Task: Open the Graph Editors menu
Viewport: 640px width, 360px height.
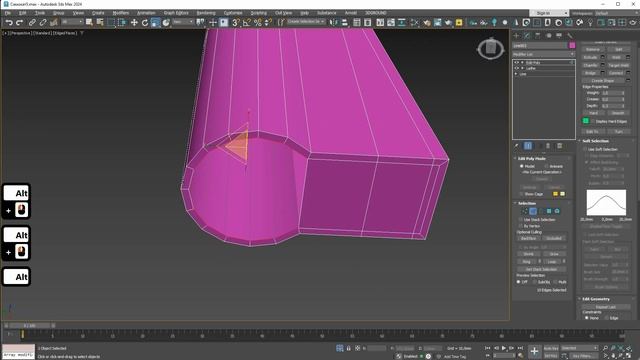Action: [176, 13]
